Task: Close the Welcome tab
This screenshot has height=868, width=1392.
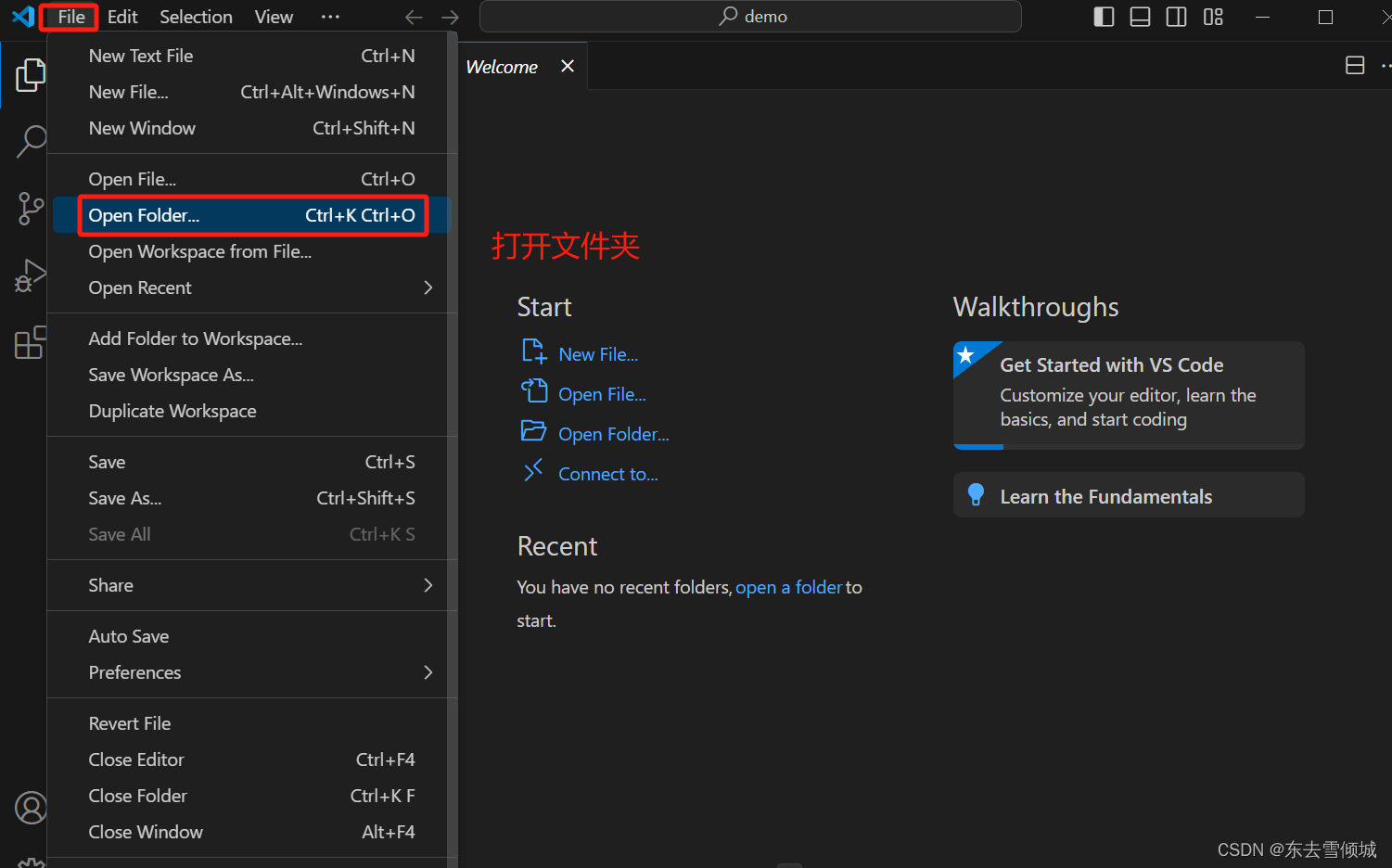Action: click(568, 66)
